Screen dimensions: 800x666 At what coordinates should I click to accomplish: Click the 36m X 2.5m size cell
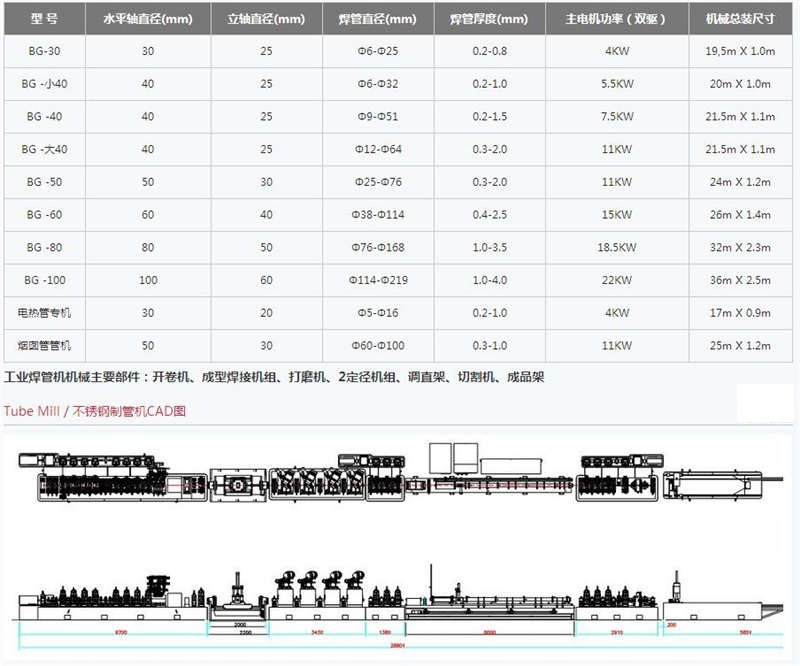tap(740, 280)
